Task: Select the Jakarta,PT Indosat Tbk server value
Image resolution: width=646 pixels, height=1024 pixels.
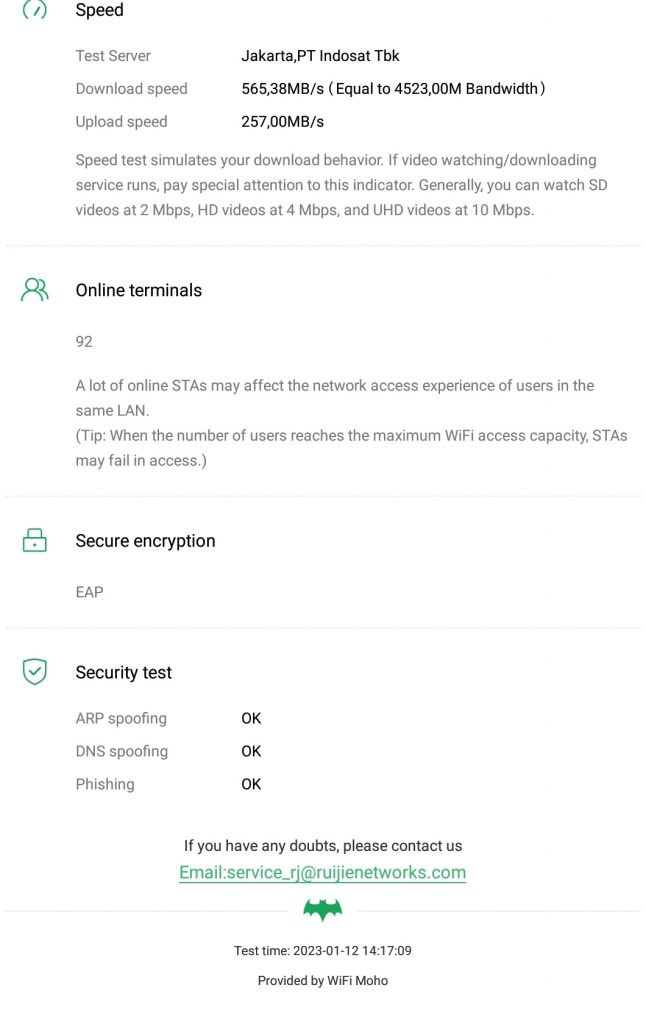Action: pos(320,56)
